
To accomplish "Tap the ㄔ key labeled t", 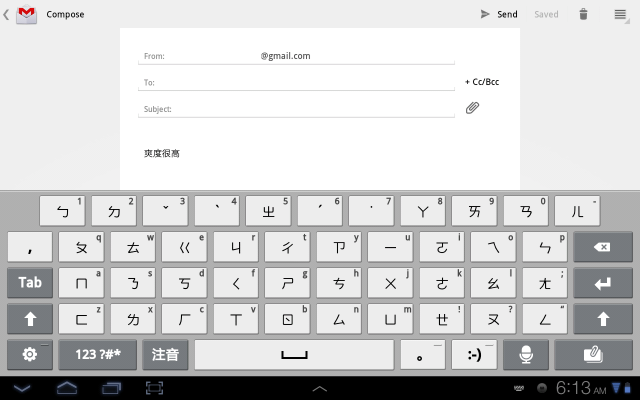I will point(287,247).
